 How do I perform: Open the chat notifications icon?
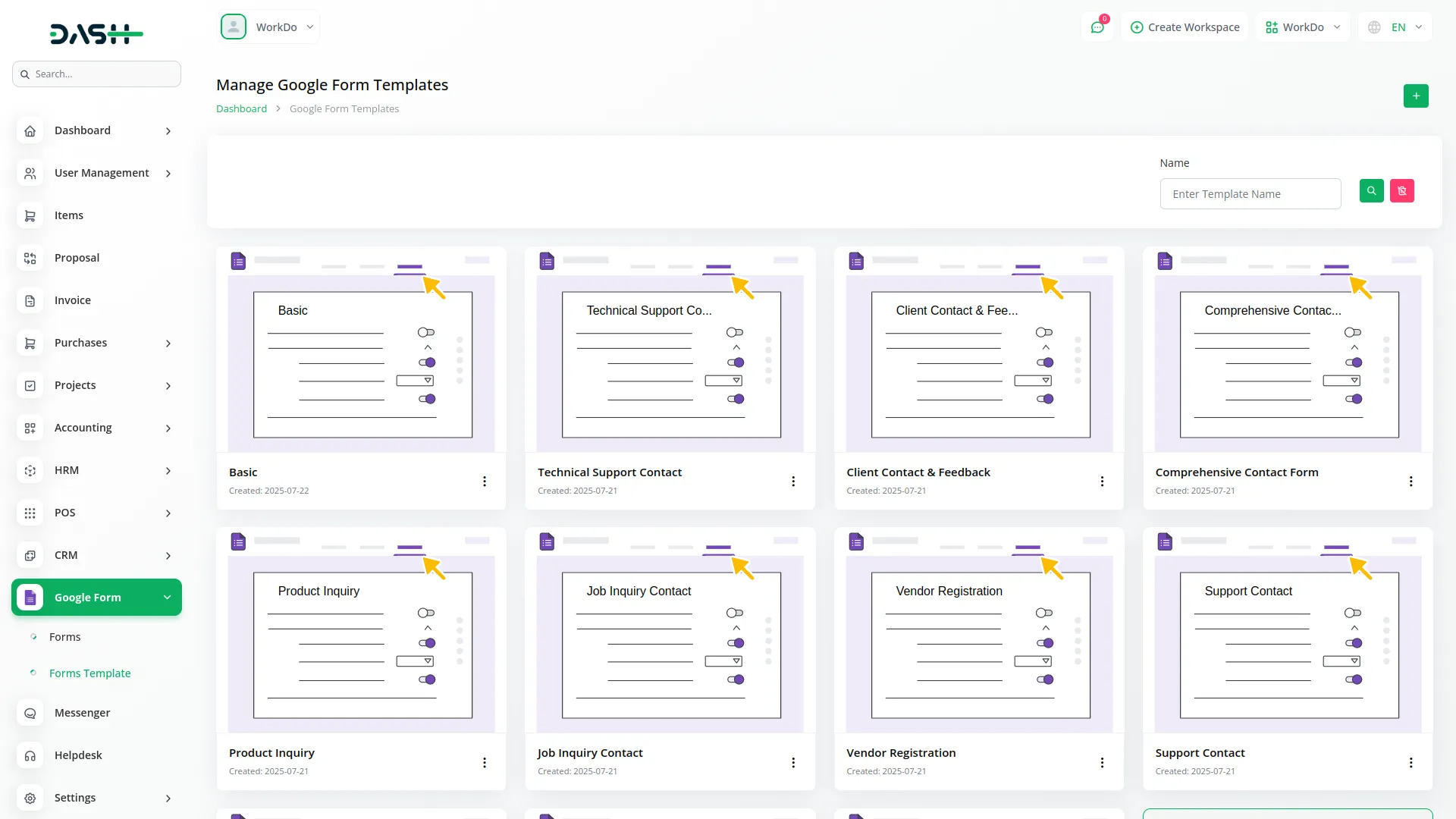(x=1097, y=27)
